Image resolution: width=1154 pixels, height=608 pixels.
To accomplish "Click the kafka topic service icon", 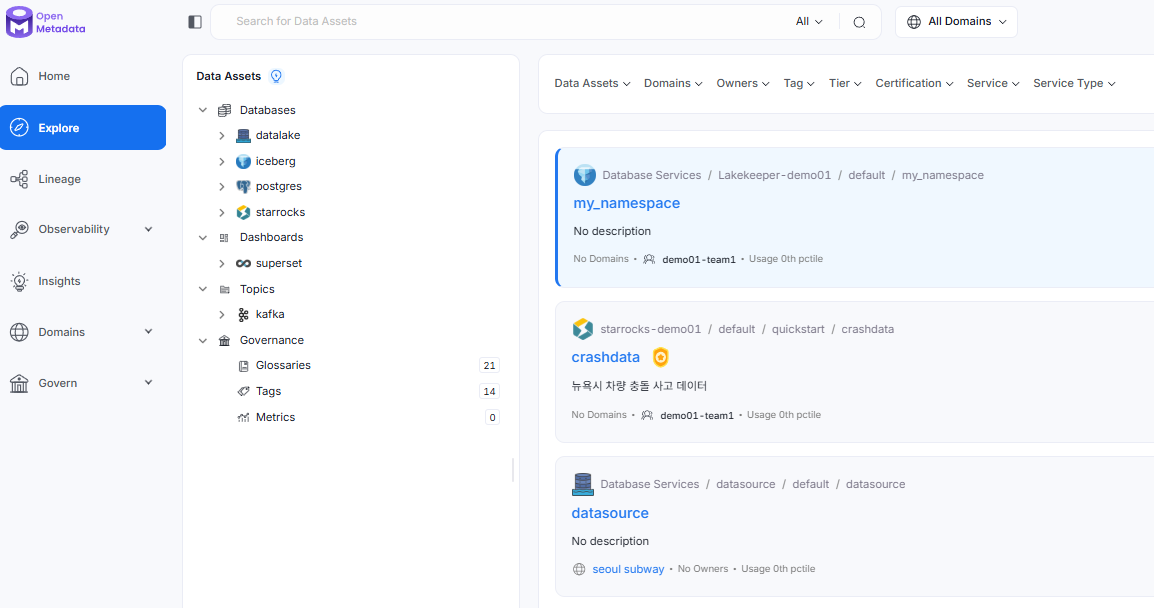I will coord(243,314).
